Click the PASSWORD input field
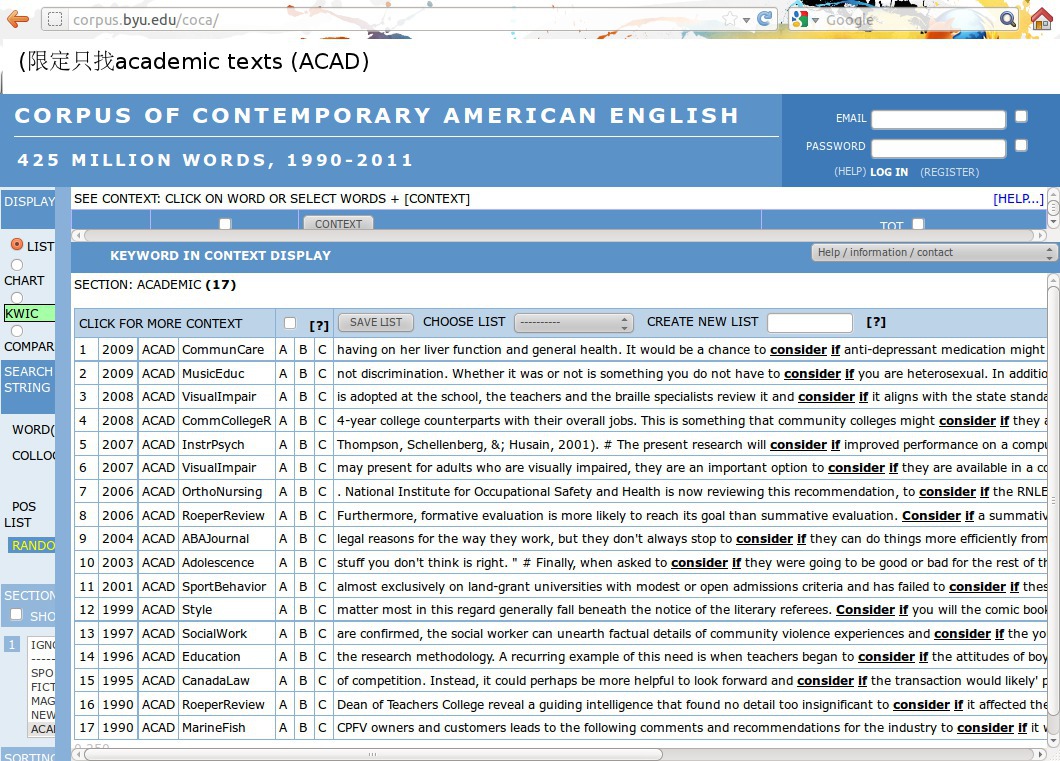This screenshot has height=761, width=1060. click(938, 147)
